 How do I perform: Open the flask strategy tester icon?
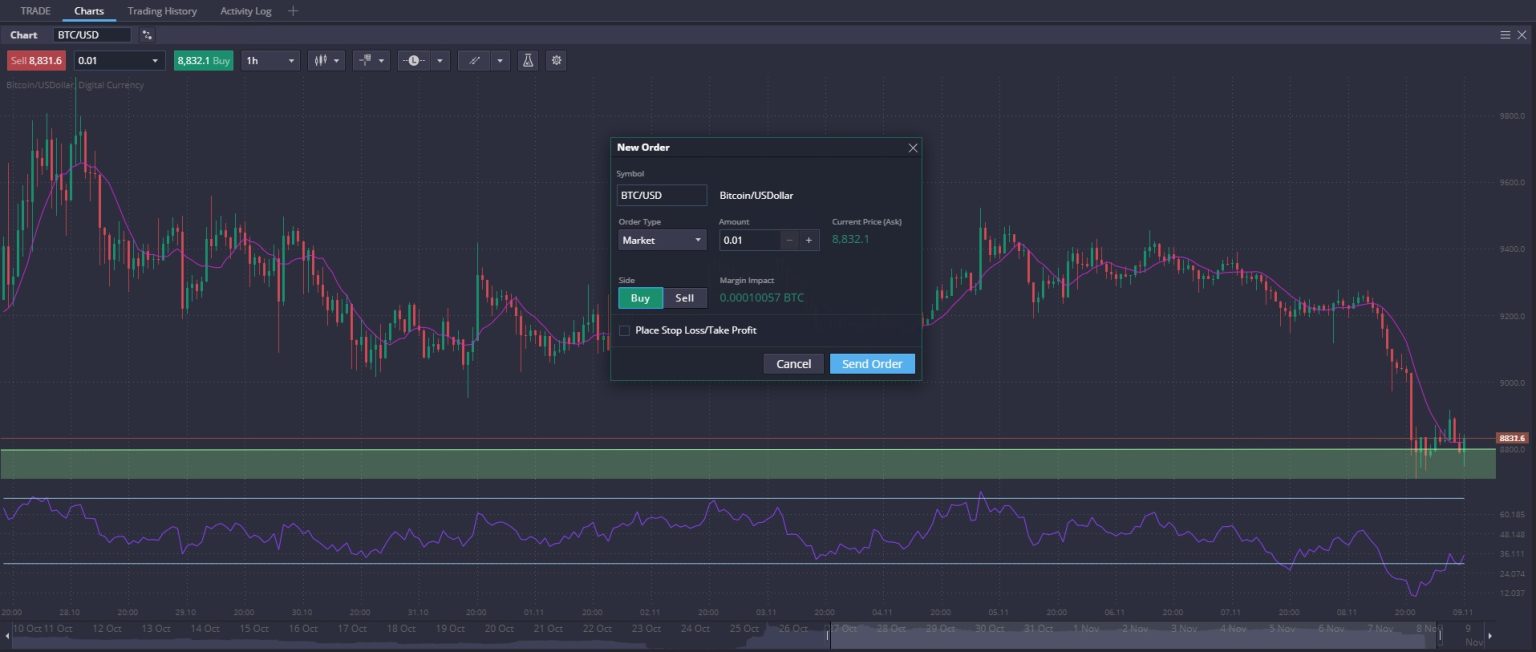click(x=528, y=60)
